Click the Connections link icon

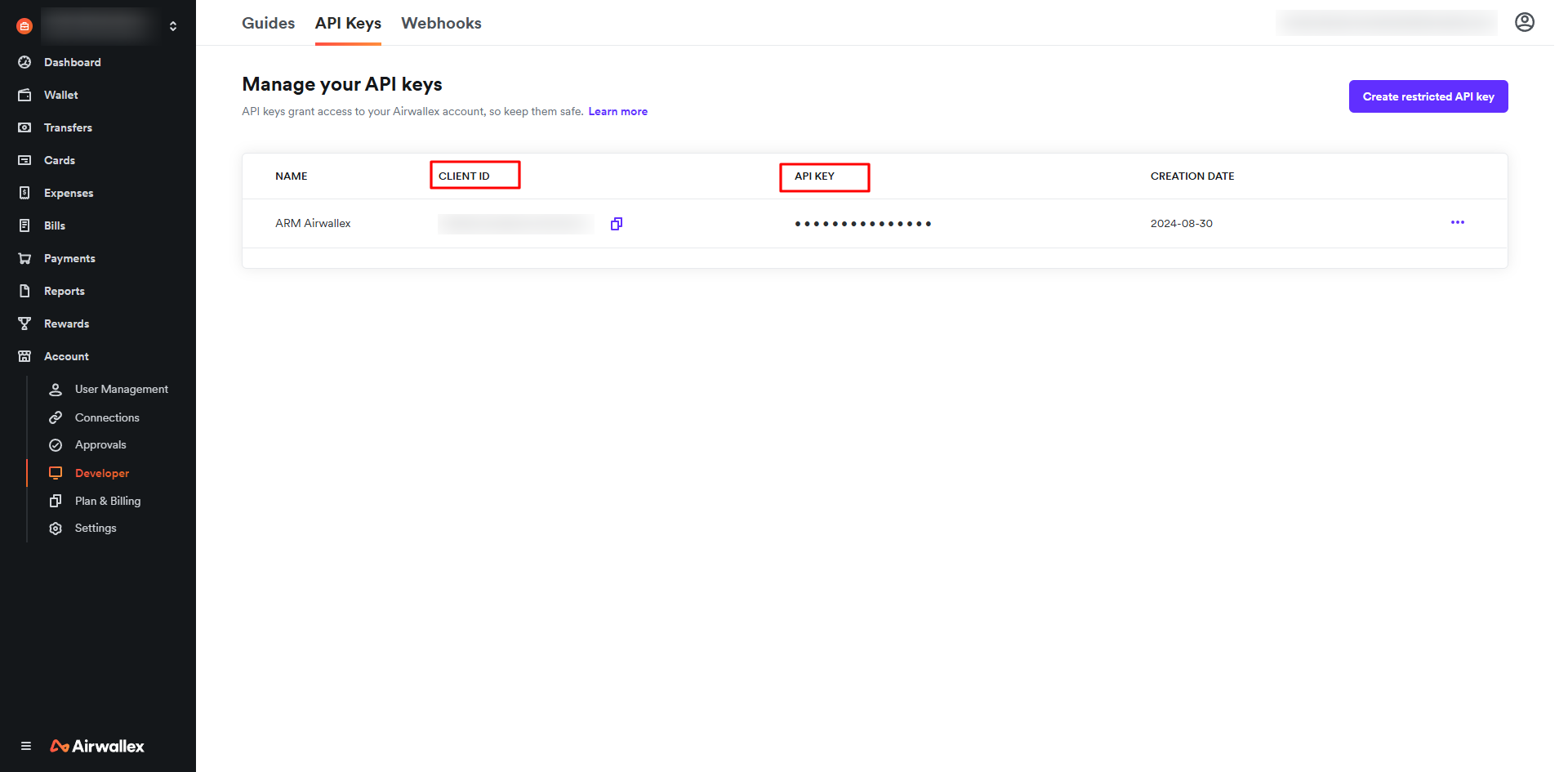click(x=56, y=417)
